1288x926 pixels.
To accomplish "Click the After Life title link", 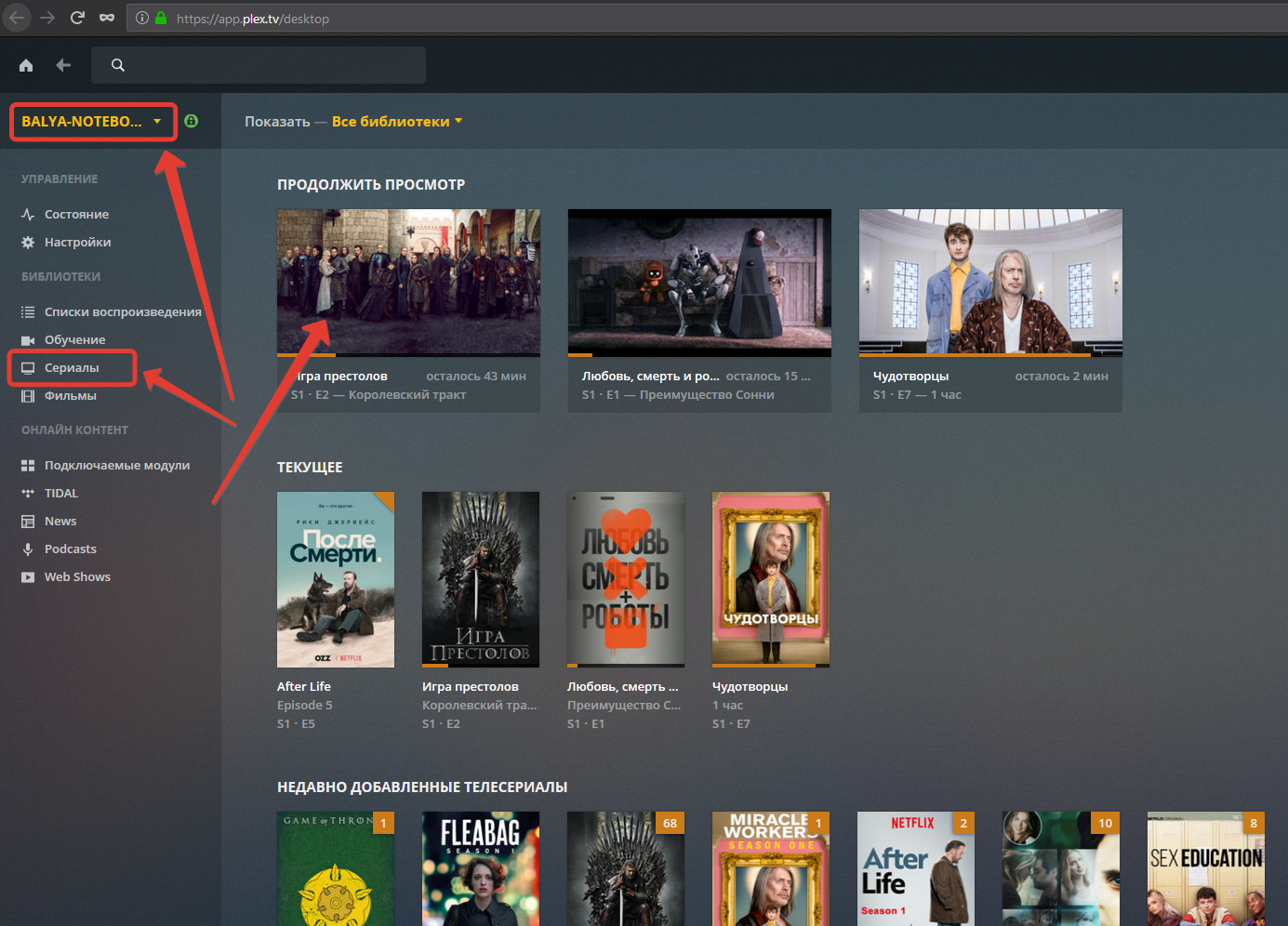I will coord(304,687).
